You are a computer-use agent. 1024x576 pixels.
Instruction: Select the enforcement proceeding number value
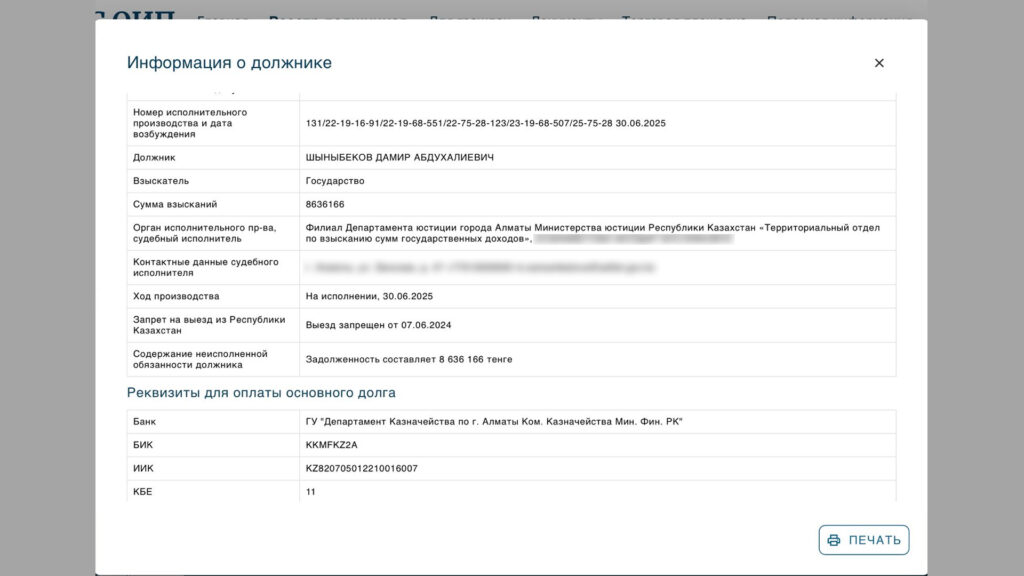pyautogui.click(x=485, y=123)
